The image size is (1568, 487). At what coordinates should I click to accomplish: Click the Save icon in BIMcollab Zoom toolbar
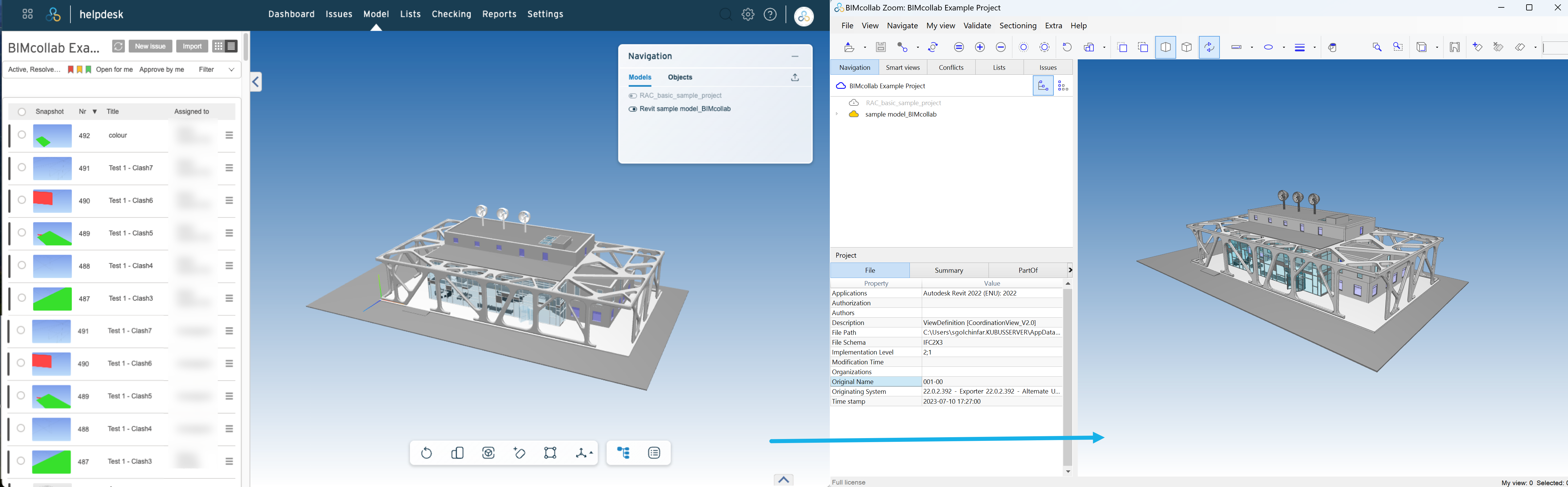[881, 47]
